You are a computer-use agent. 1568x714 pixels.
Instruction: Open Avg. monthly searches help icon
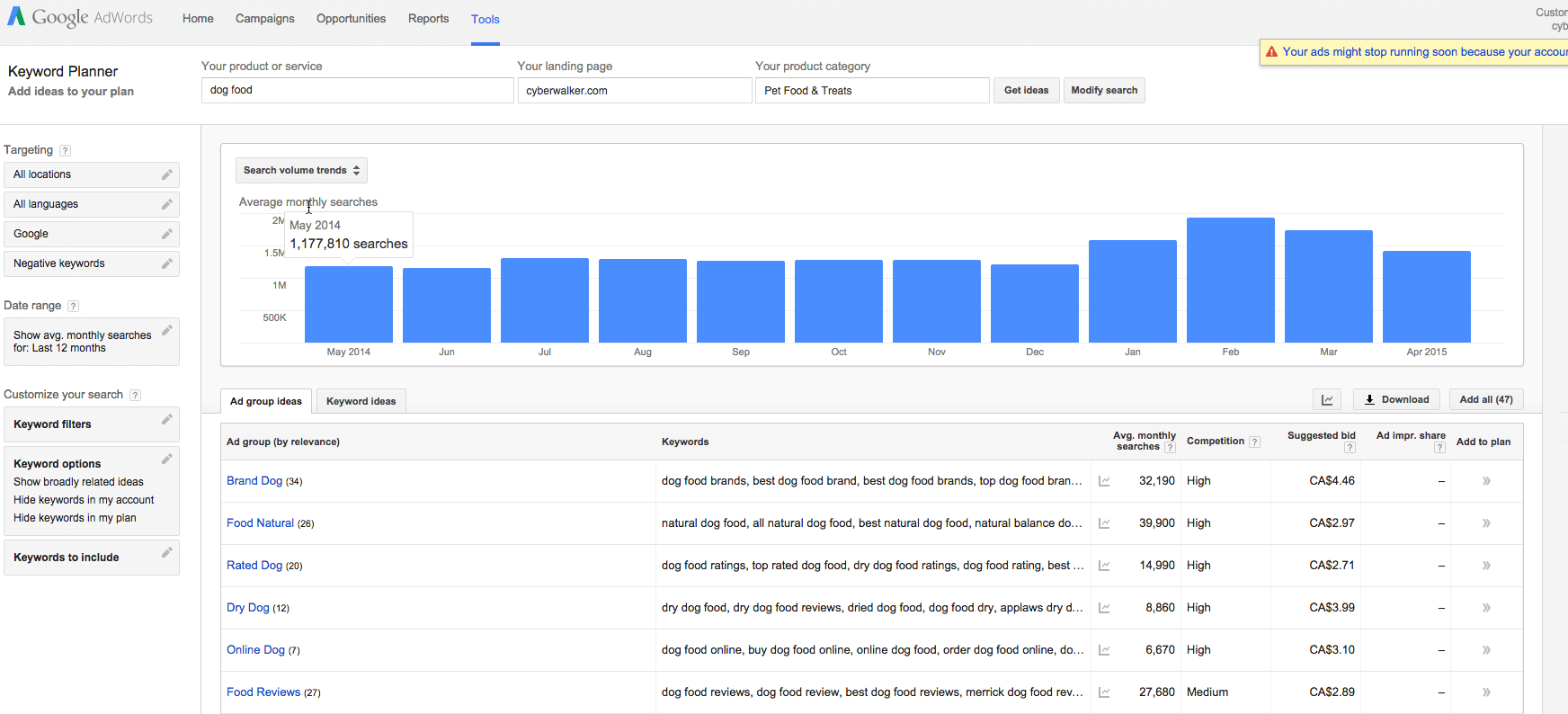point(1170,448)
